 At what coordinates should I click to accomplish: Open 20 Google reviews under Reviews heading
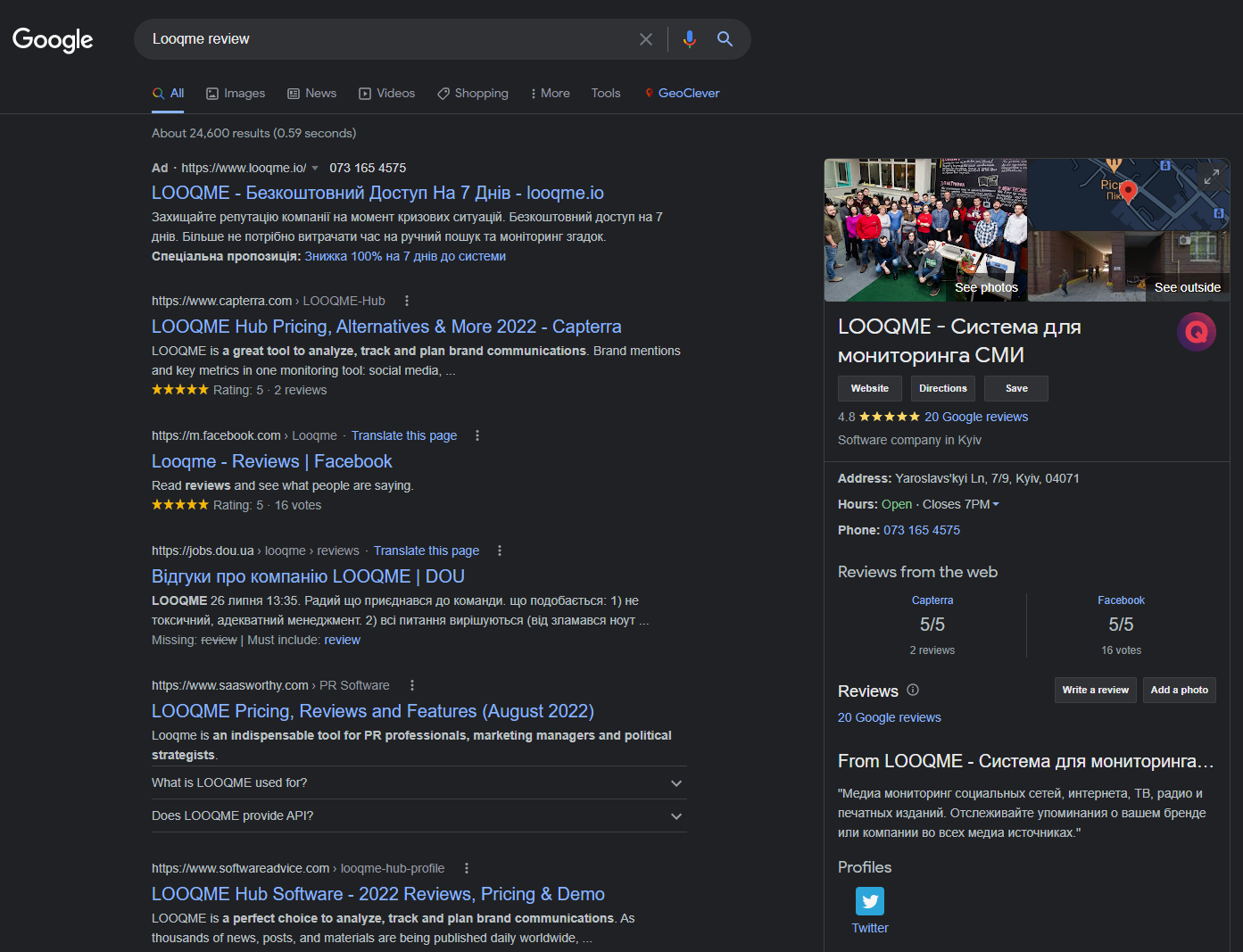(890, 717)
